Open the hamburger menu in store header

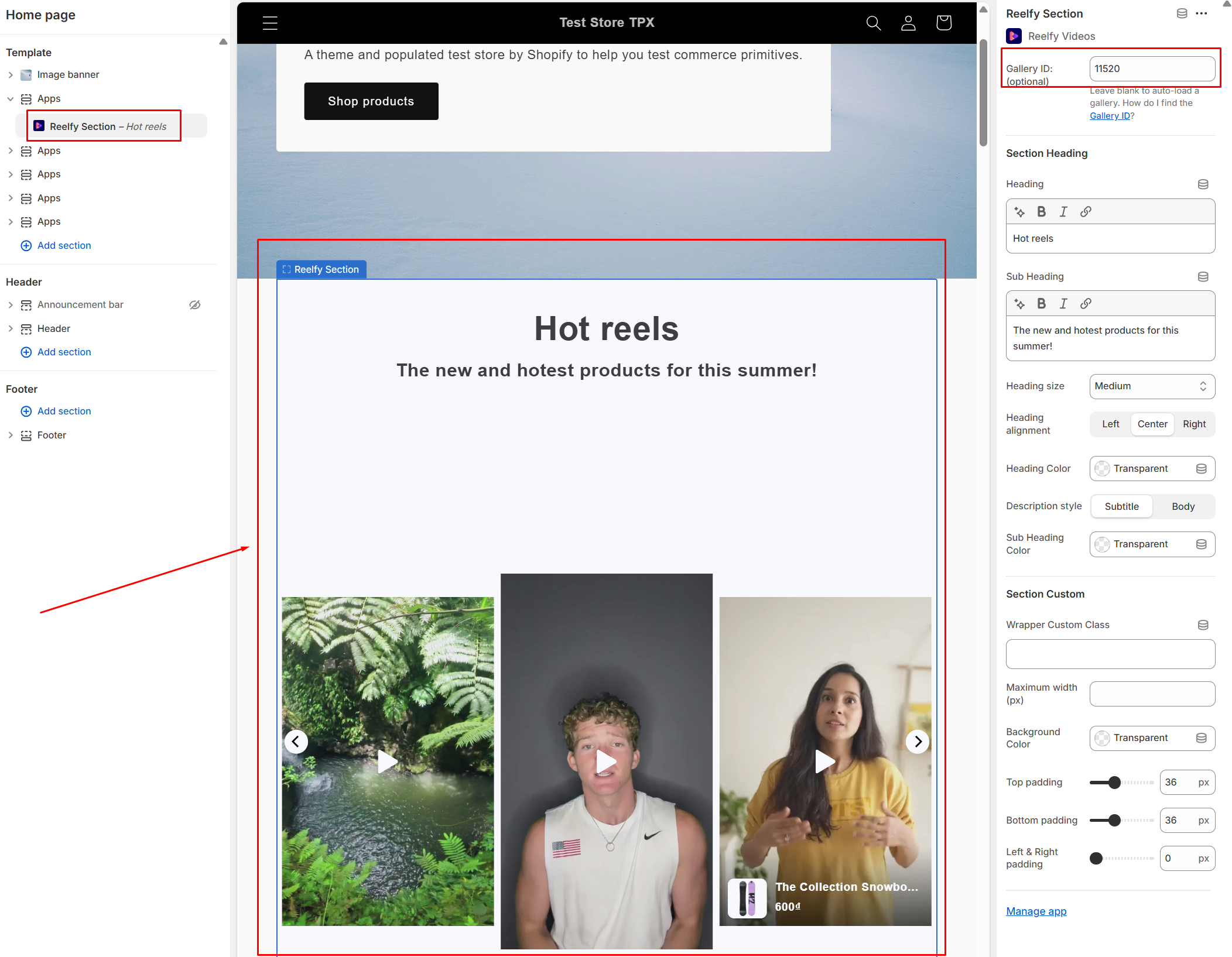pos(270,23)
